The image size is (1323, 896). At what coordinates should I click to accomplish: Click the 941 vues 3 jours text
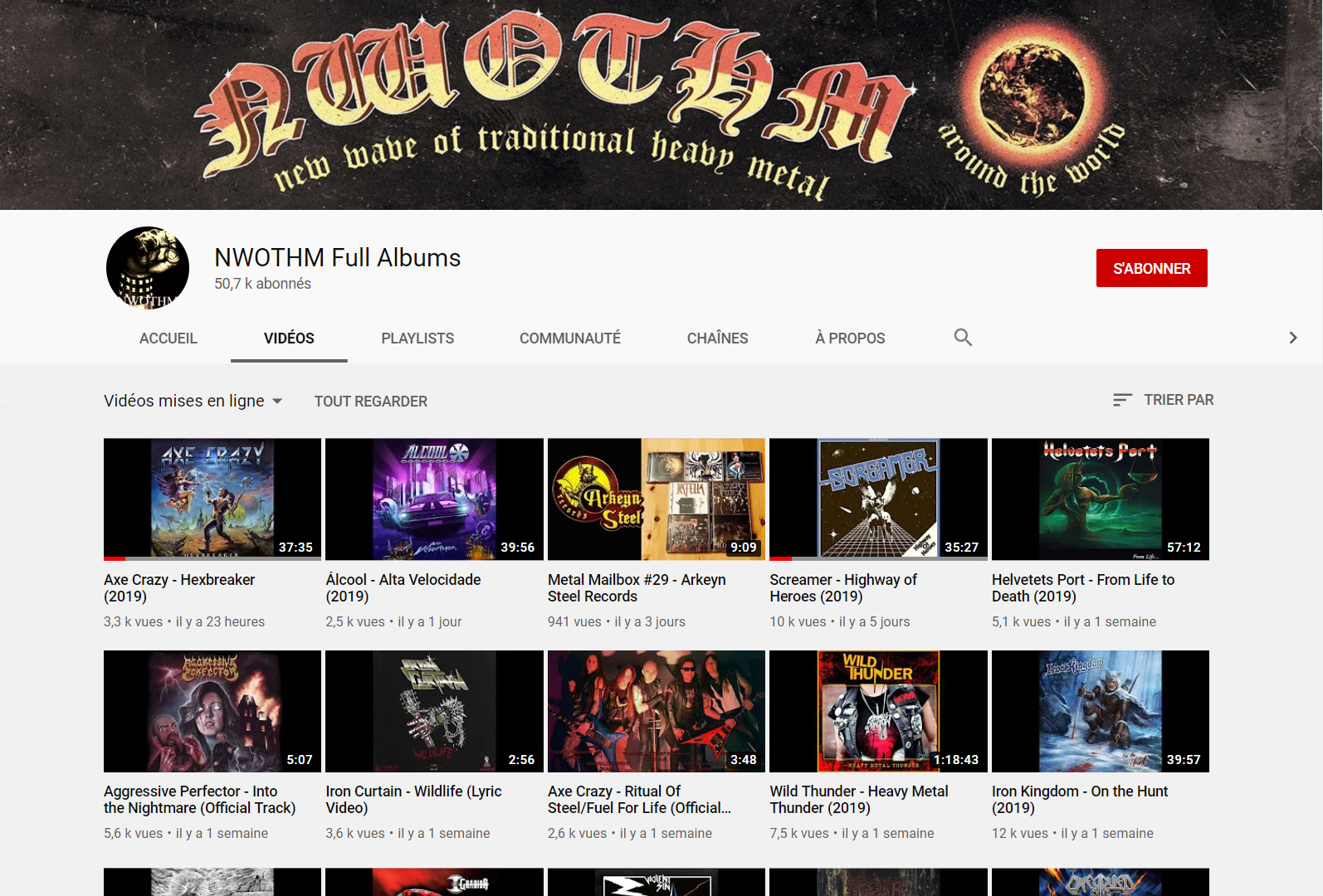click(617, 622)
